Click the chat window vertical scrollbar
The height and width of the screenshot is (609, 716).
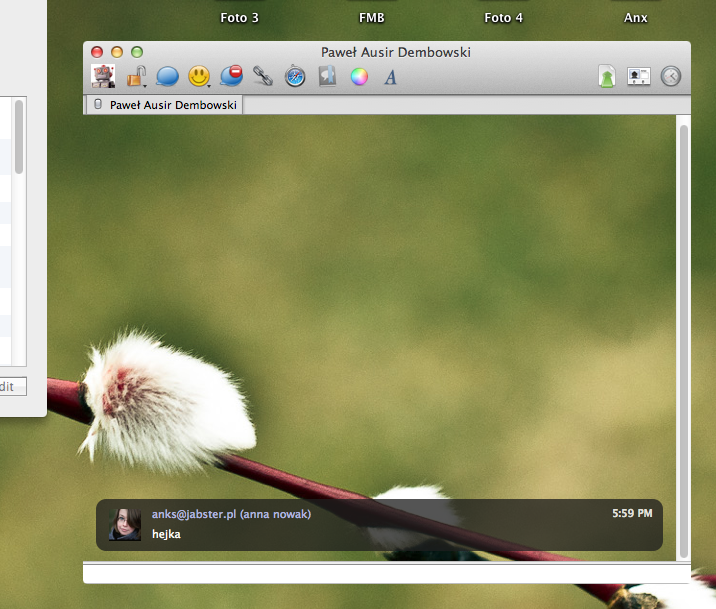pos(684,340)
